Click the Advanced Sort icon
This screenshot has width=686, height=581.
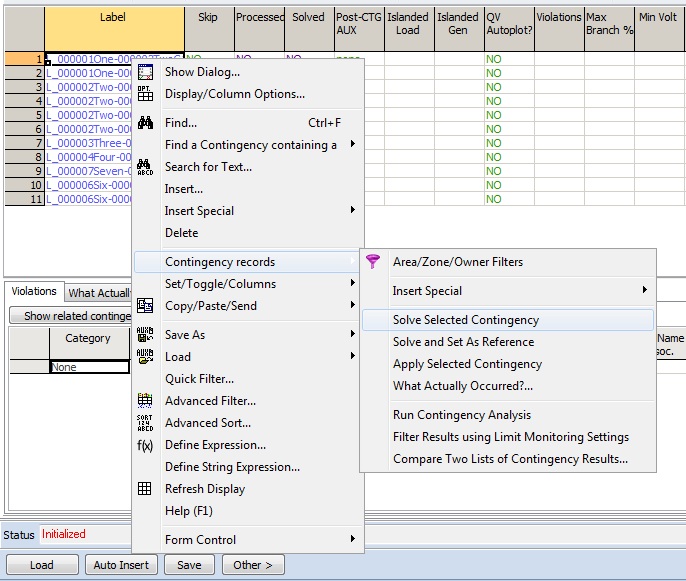click(145, 423)
